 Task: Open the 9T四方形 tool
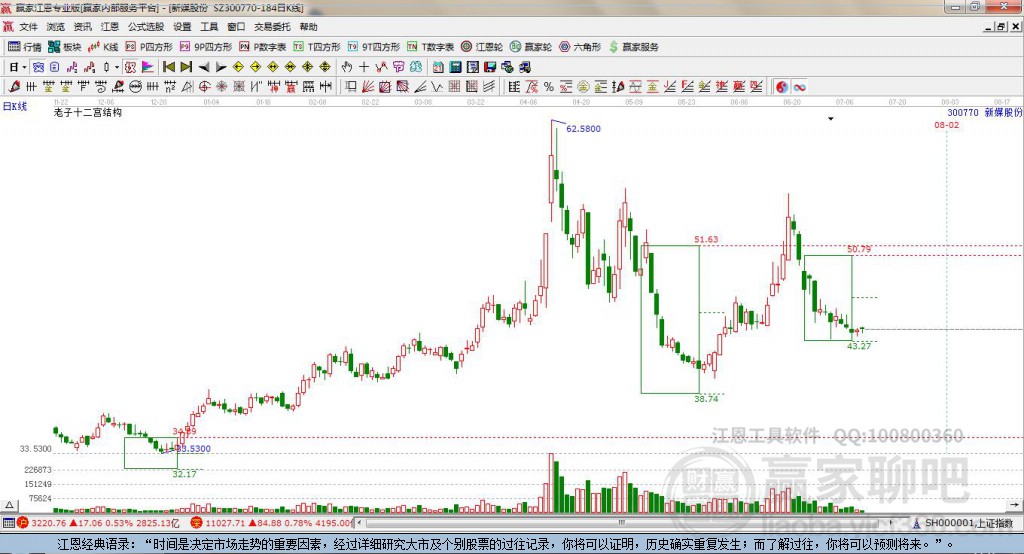tap(374, 46)
